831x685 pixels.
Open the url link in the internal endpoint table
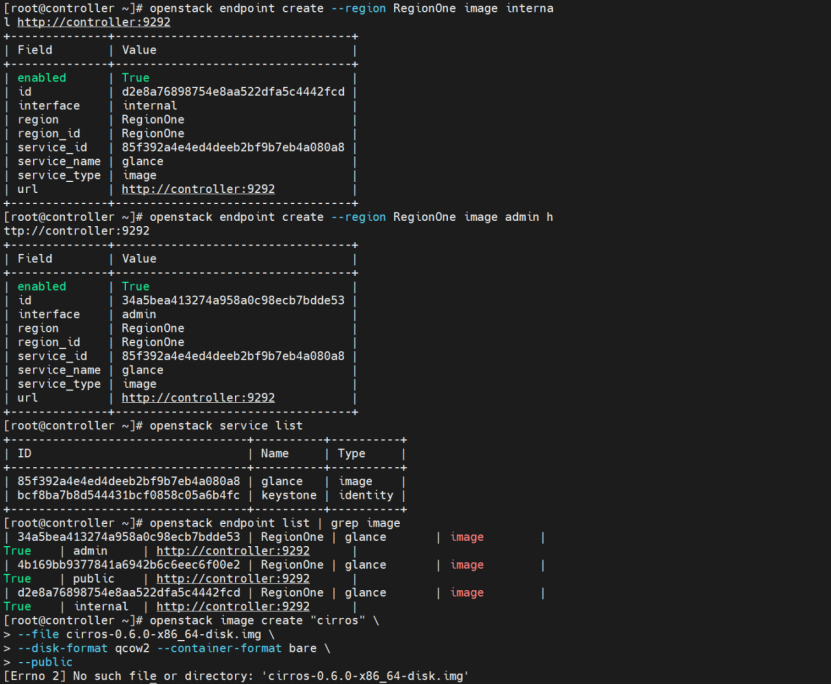coord(198,189)
